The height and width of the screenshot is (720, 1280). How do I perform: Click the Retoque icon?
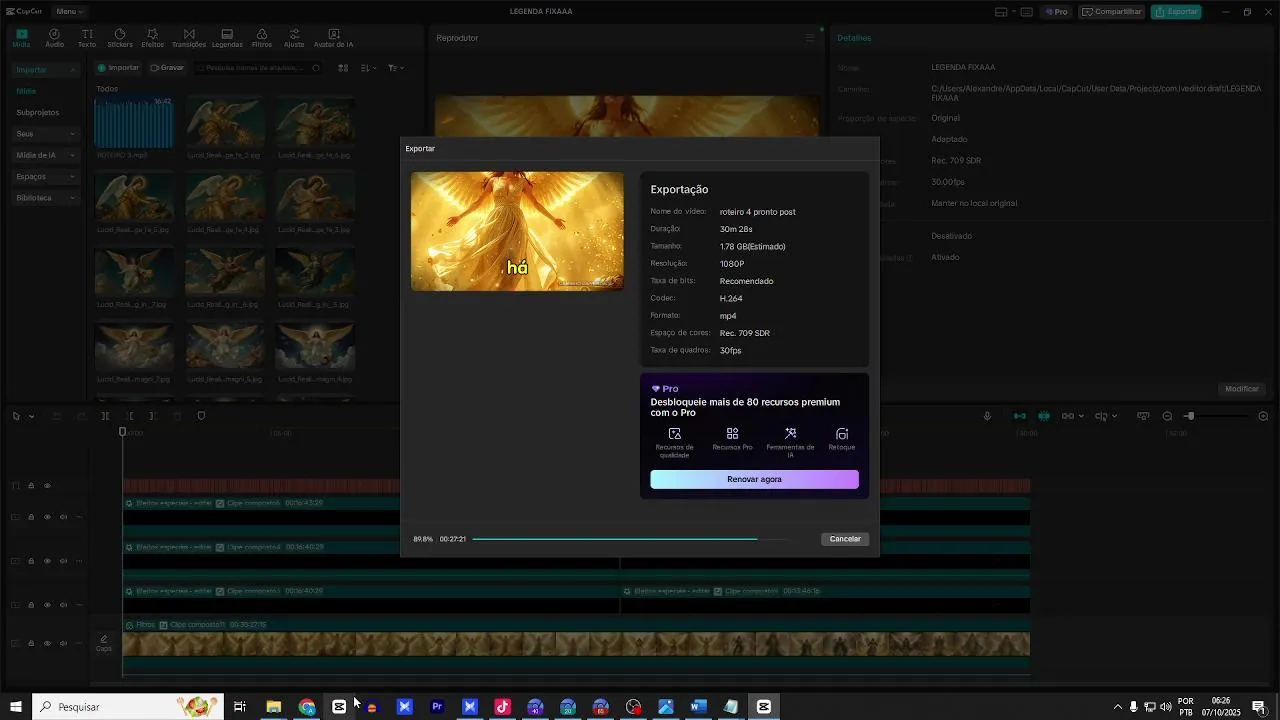842,439
